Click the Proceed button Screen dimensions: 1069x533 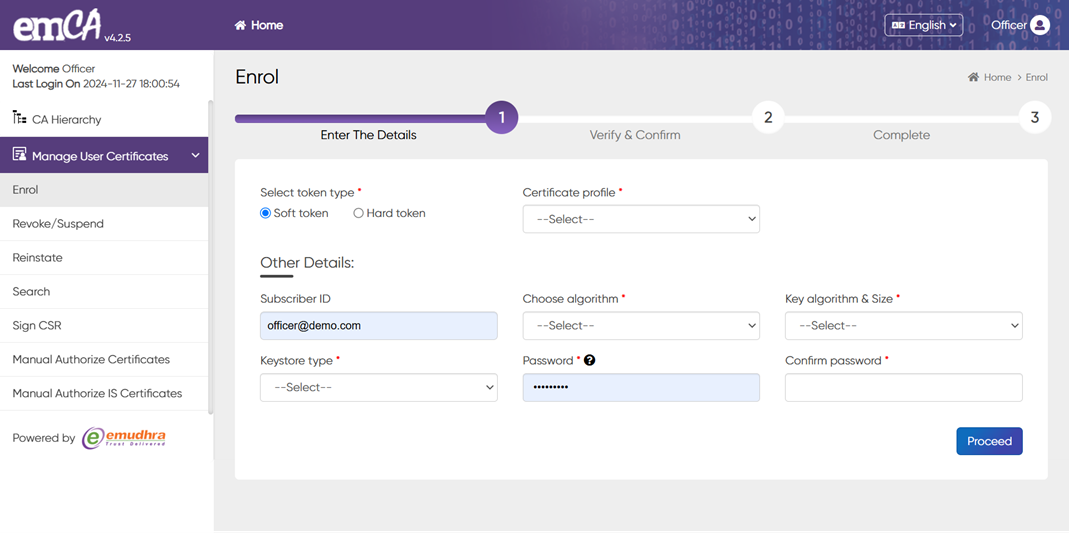click(988, 441)
